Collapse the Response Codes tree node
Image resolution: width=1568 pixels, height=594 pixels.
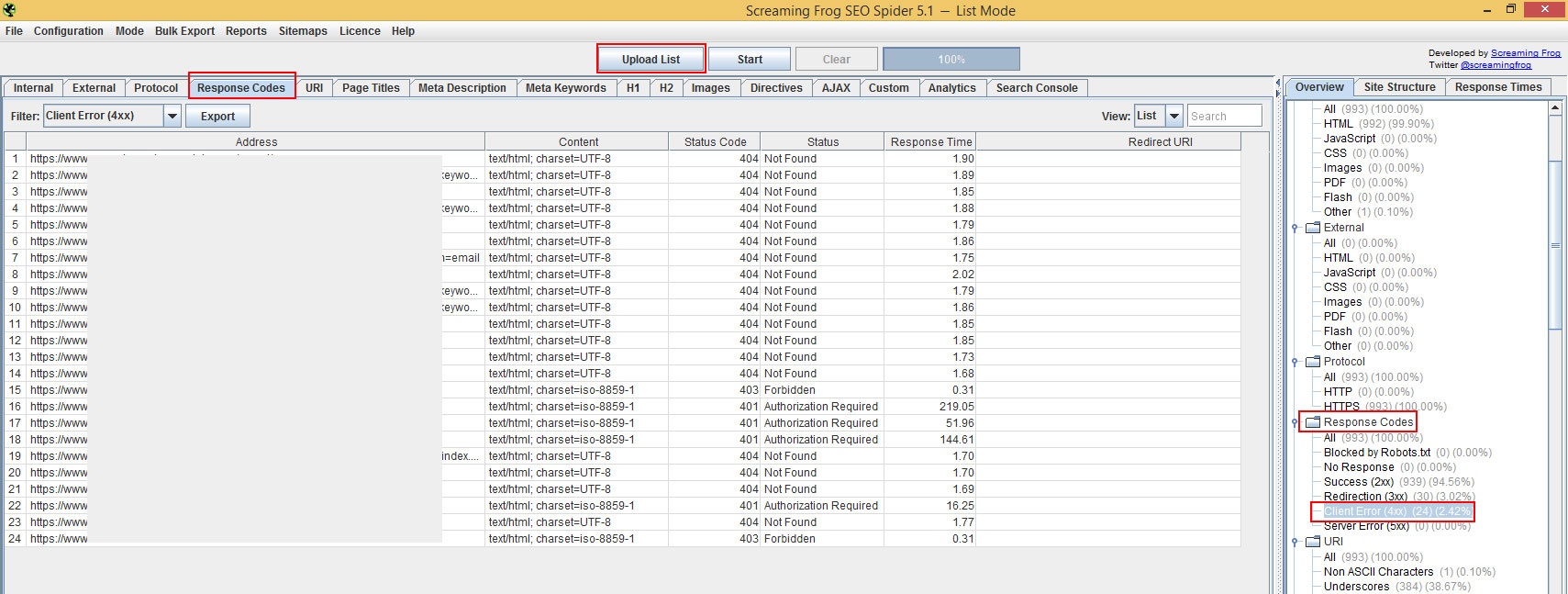click(x=1295, y=422)
